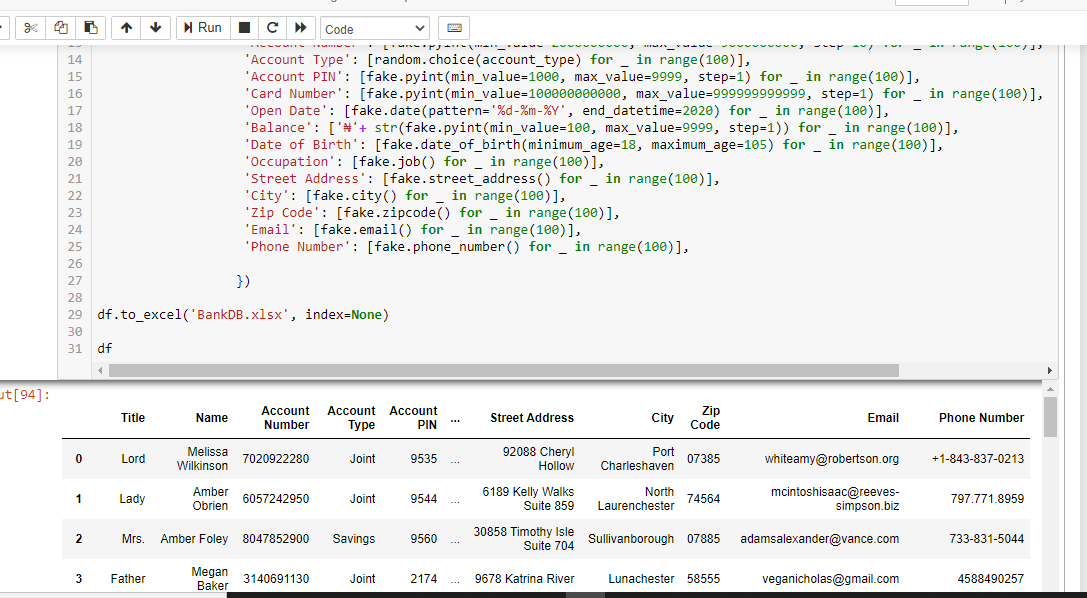Move selected cell down
Image resolution: width=1087 pixels, height=598 pixels.
tap(155, 28)
